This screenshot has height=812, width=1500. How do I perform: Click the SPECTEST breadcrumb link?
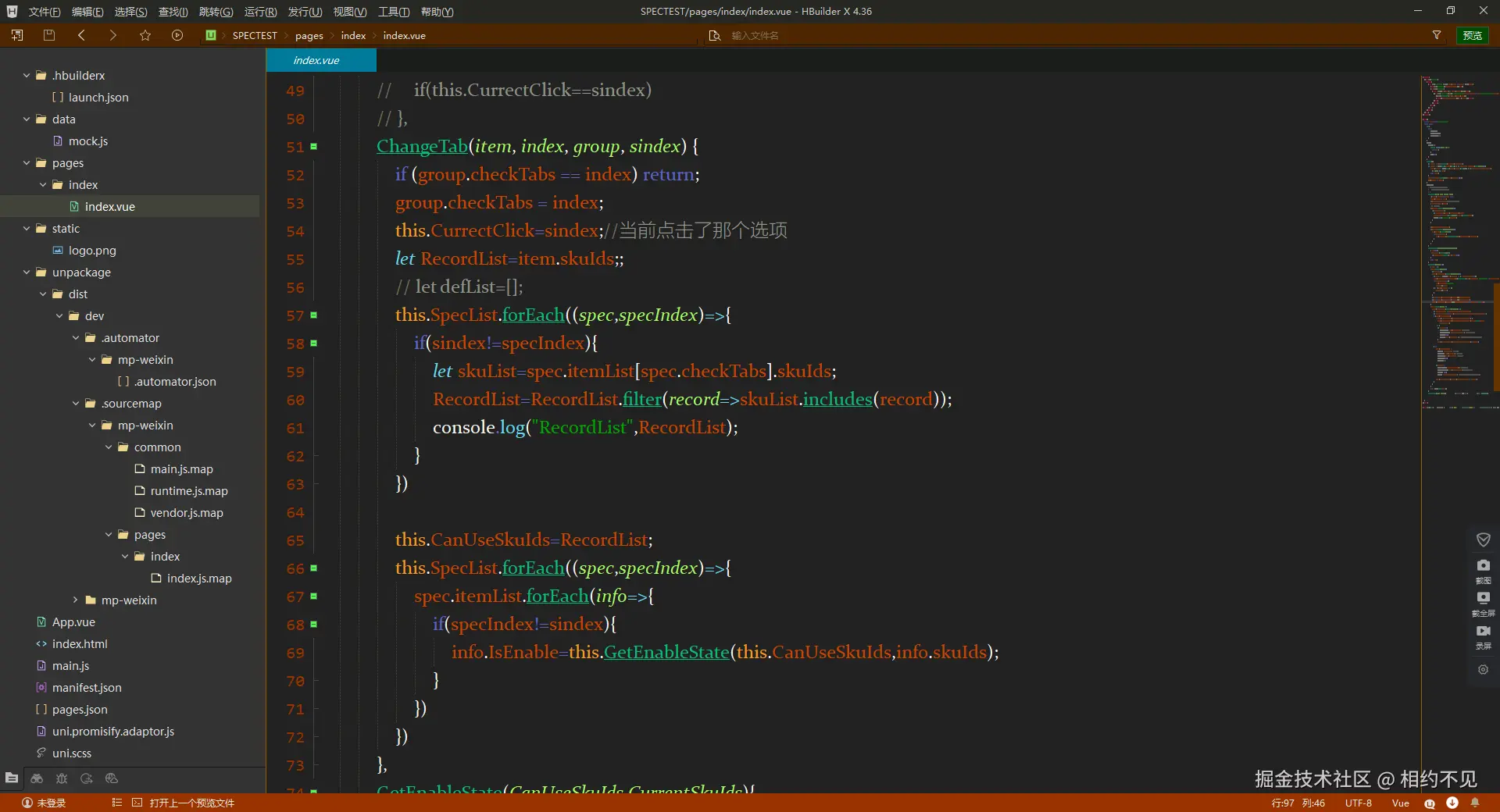pos(255,35)
